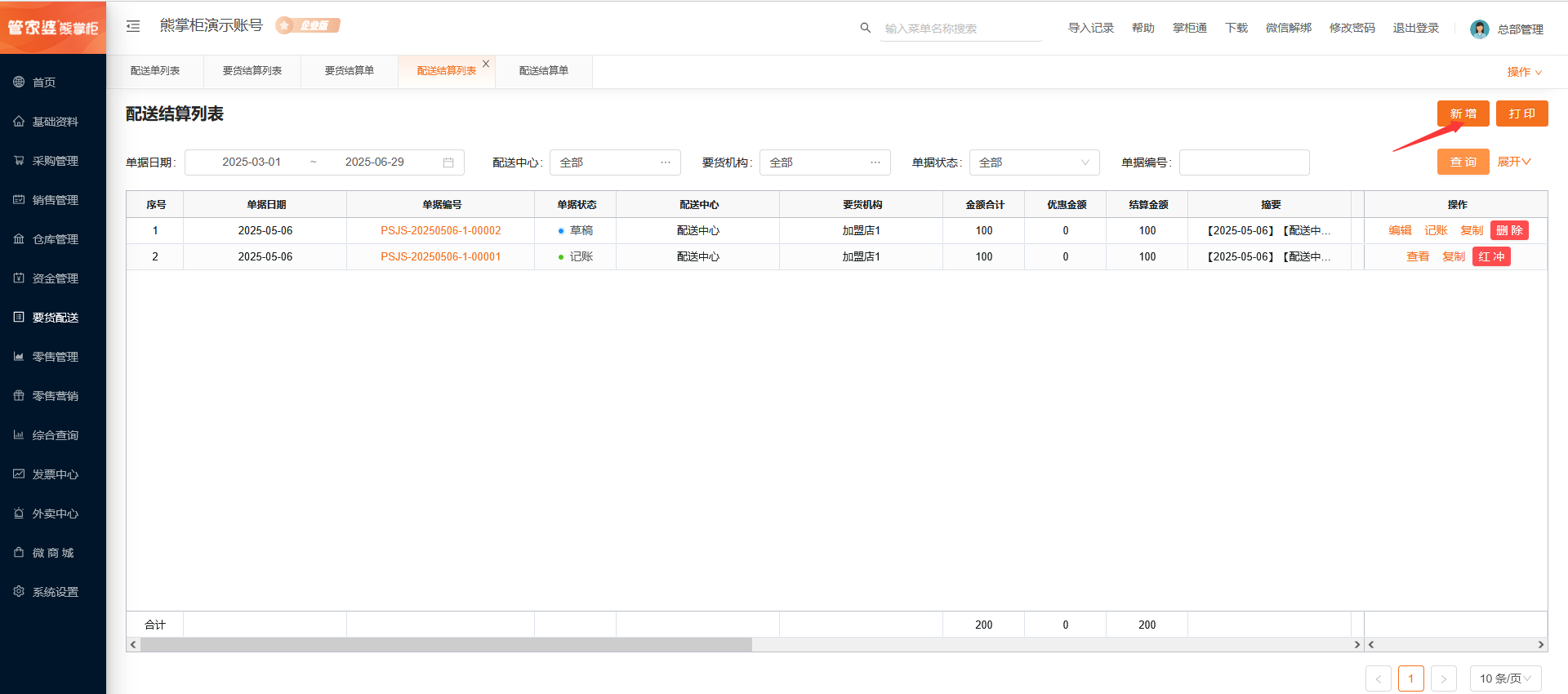Go to the previous page arrow
Screen dimensions: 1568x694
1379,678
